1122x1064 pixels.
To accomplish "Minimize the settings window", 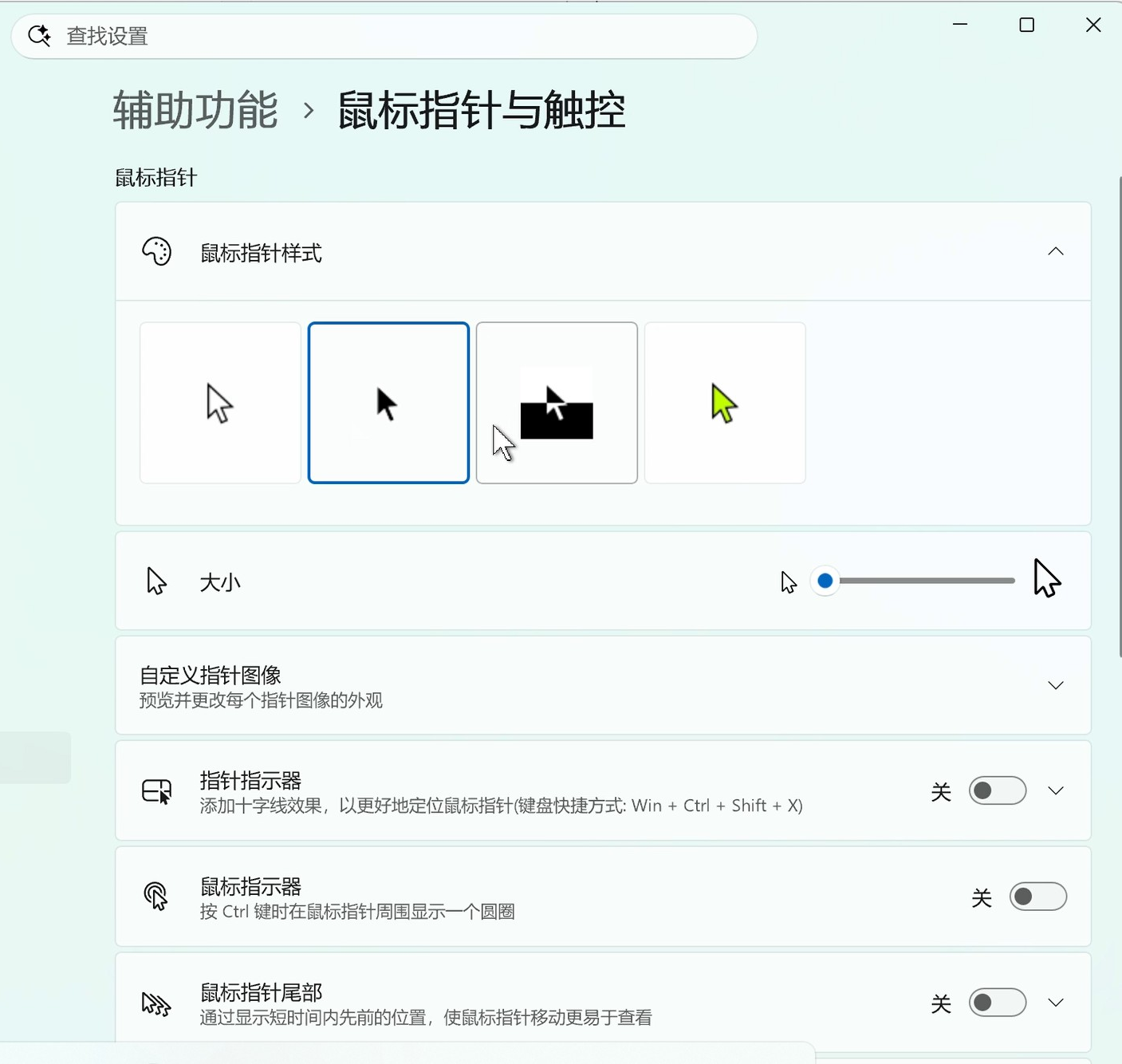I will (x=960, y=25).
